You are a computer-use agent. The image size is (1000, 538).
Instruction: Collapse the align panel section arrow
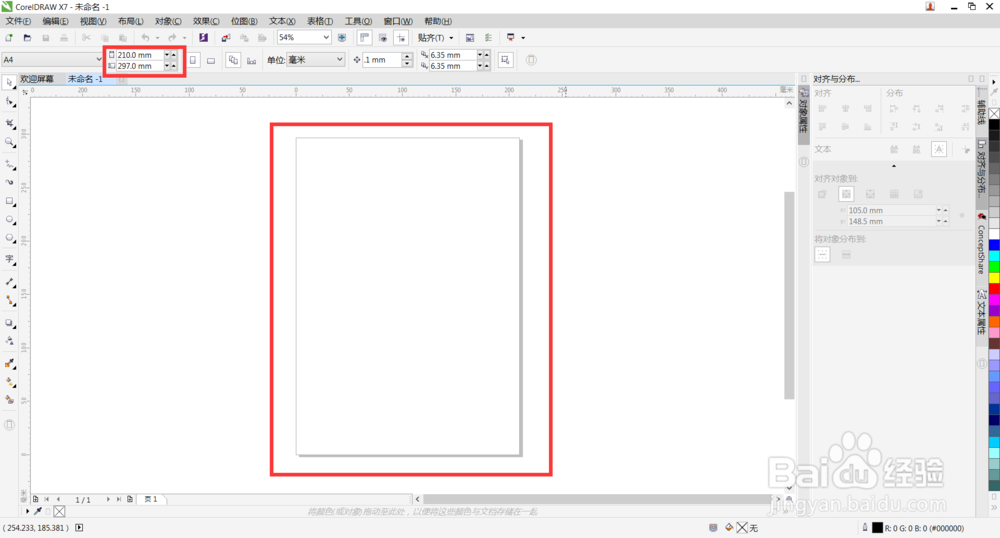point(893,166)
